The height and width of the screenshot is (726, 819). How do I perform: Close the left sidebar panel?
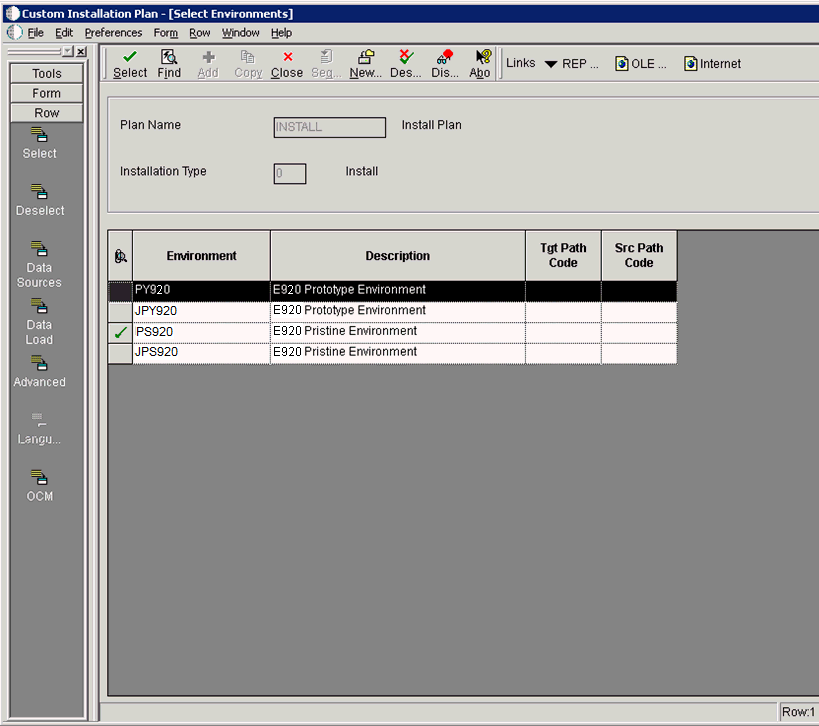[x=81, y=51]
